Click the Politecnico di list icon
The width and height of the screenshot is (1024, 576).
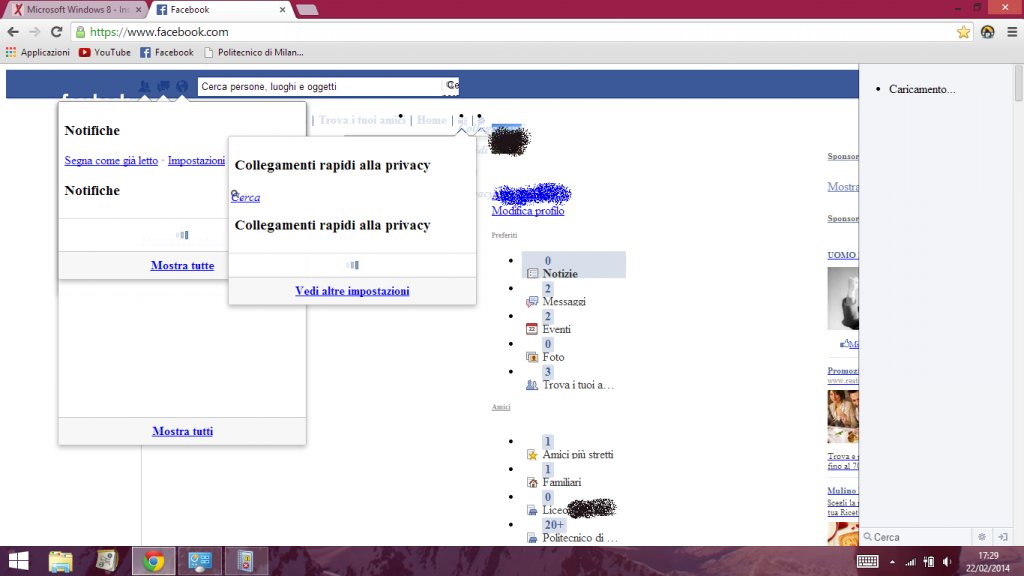tap(532, 538)
